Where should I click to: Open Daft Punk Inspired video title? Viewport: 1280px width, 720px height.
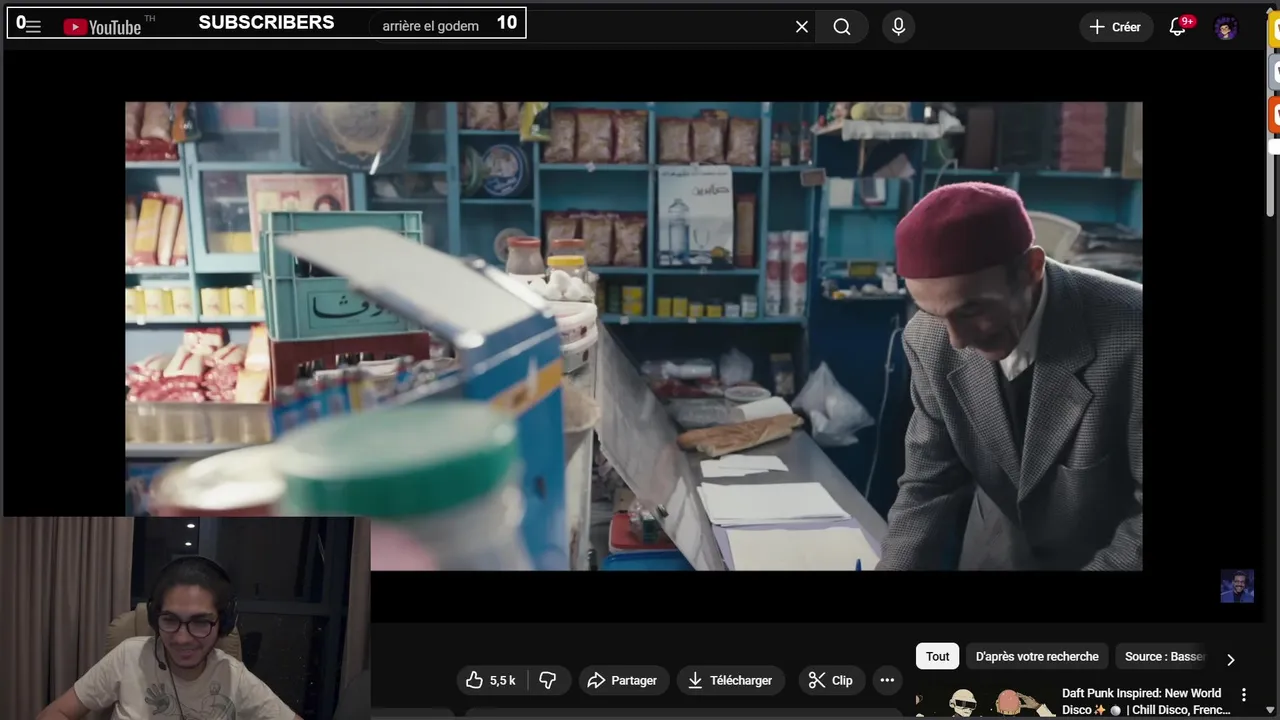point(1146,701)
